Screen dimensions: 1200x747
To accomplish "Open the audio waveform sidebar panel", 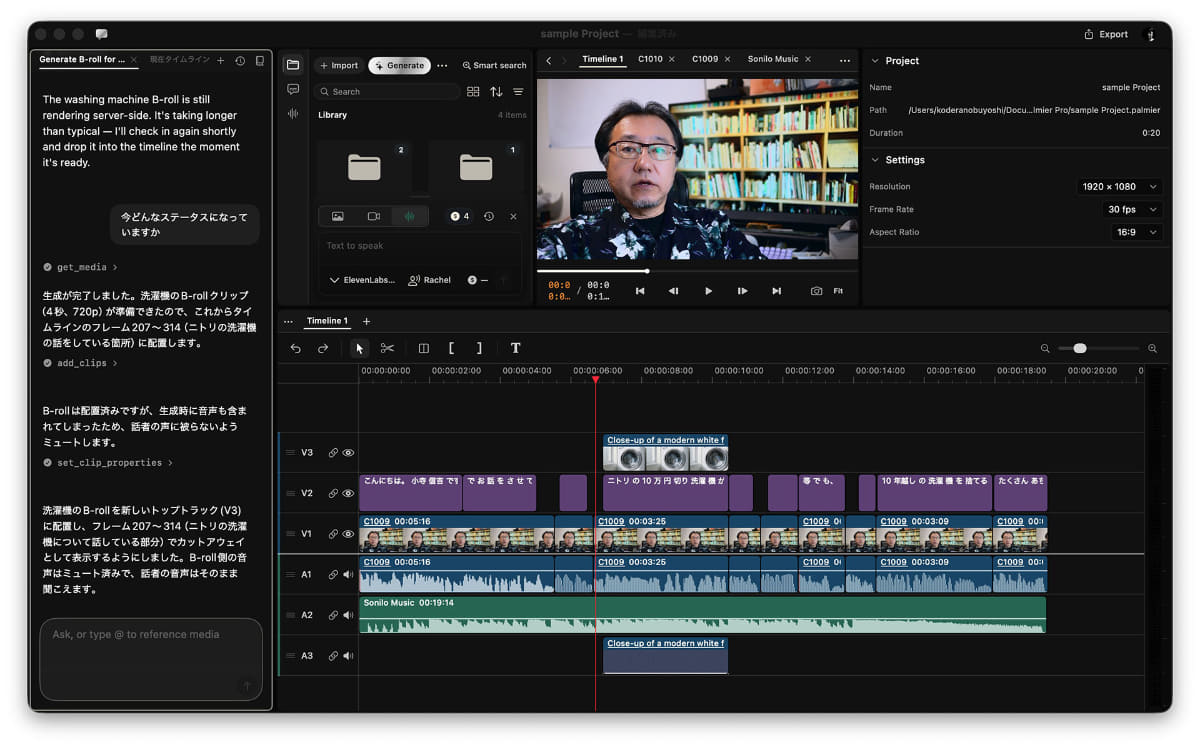I will (x=293, y=113).
